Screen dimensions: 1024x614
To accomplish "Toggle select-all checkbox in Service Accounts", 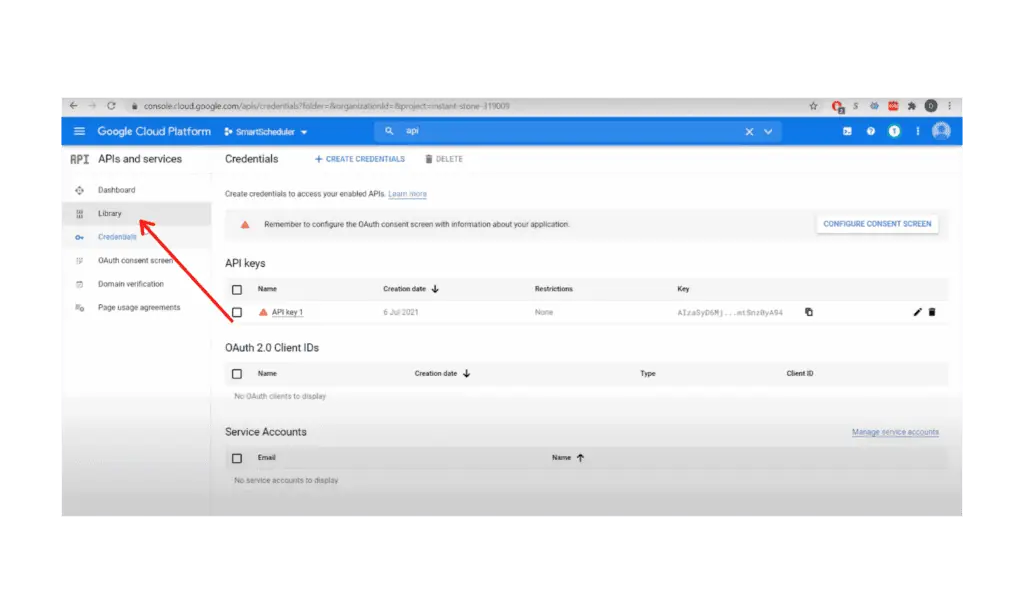I will pos(237,458).
